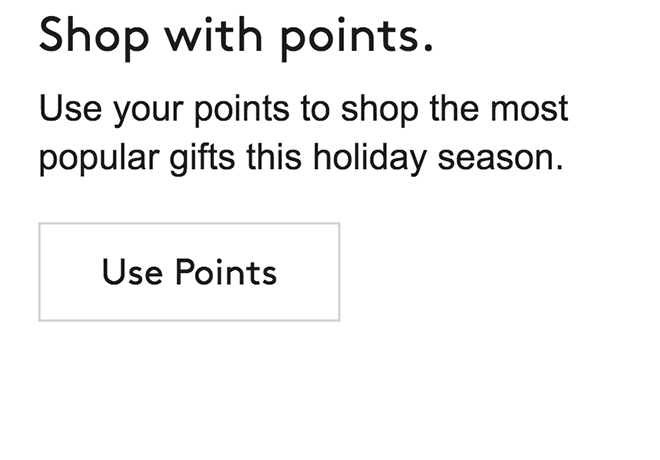Click the 'Shop with points.' heading

[236, 37]
